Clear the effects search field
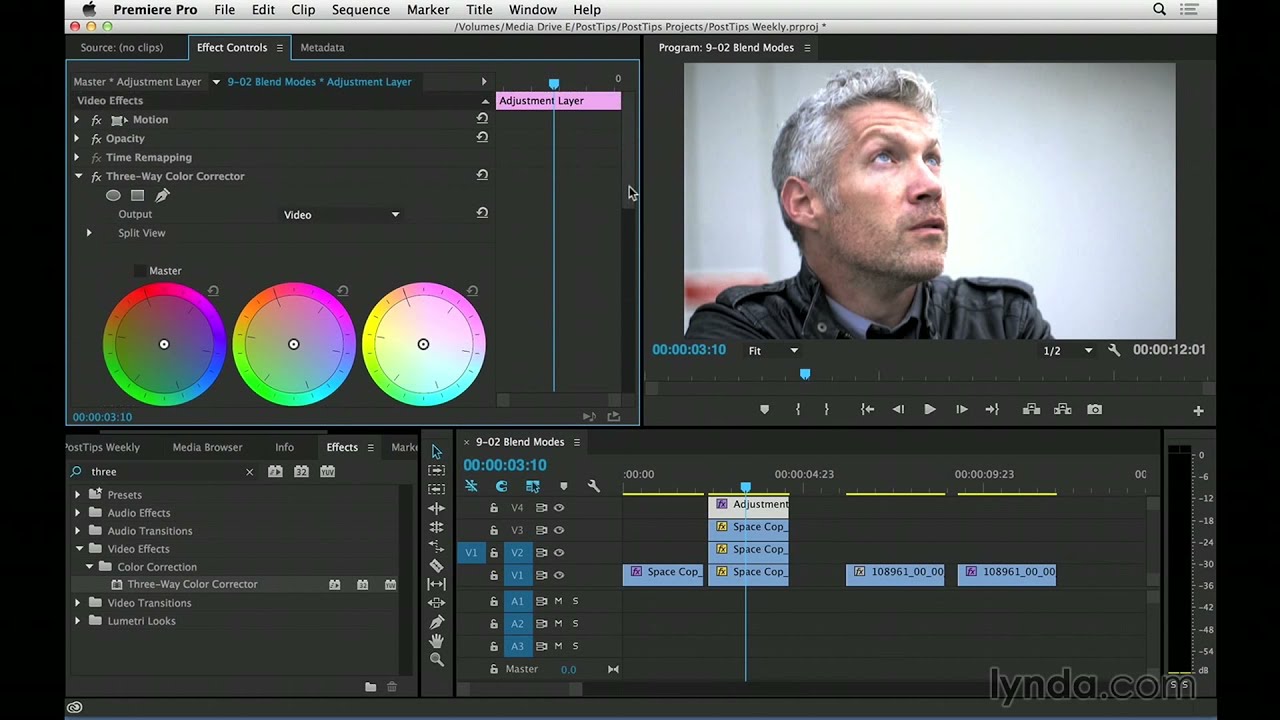Image resolution: width=1280 pixels, height=720 pixels. (x=249, y=472)
